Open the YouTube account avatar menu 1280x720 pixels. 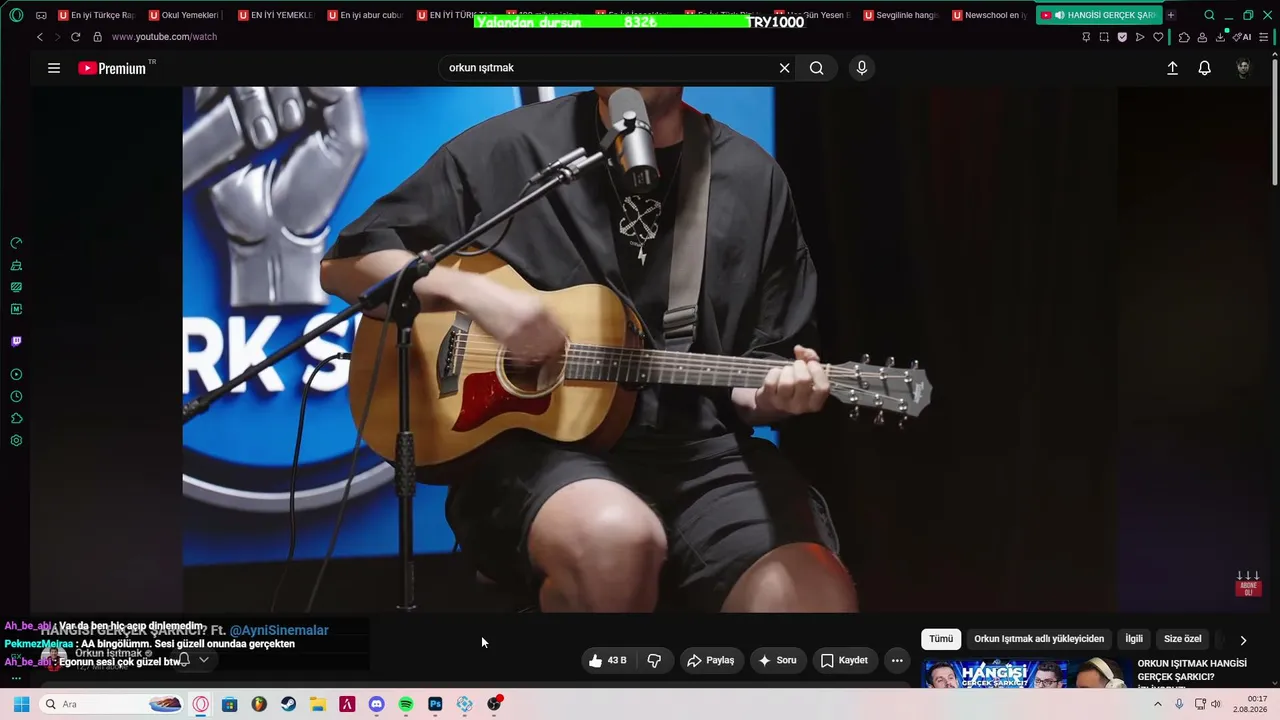[x=1244, y=68]
